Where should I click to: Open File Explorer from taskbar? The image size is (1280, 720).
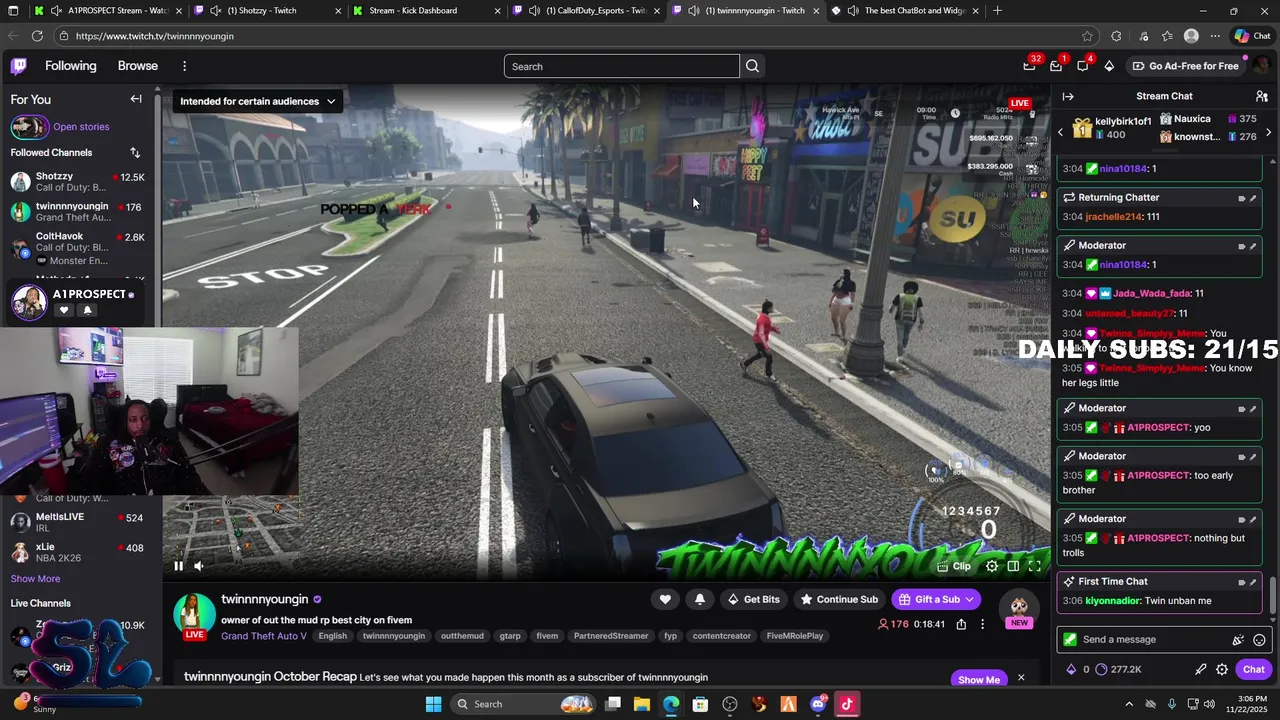click(x=642, y=704)
